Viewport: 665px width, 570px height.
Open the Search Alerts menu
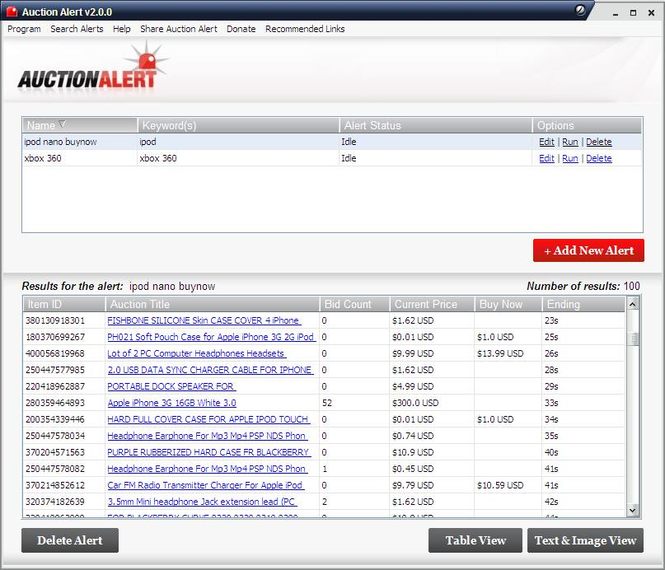pyautogui.click(x=77, y=29)
